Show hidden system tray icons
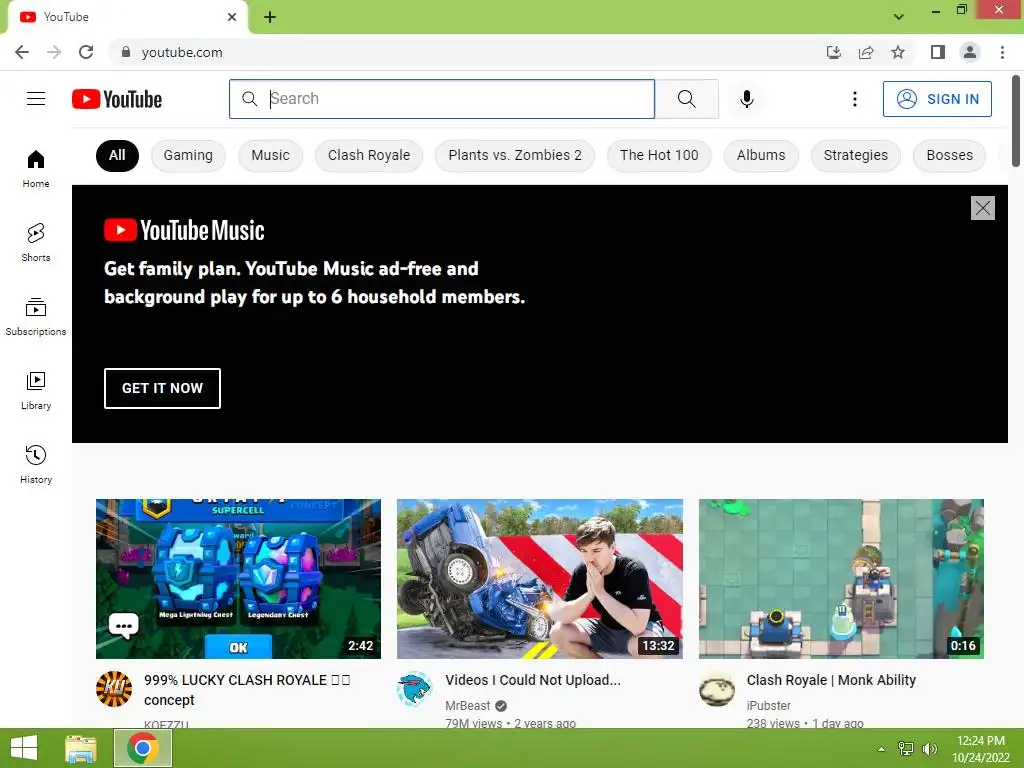Image resolution: width=1024 pixels, height=768 pixels. pyautogui.click(x=881, y=749)
